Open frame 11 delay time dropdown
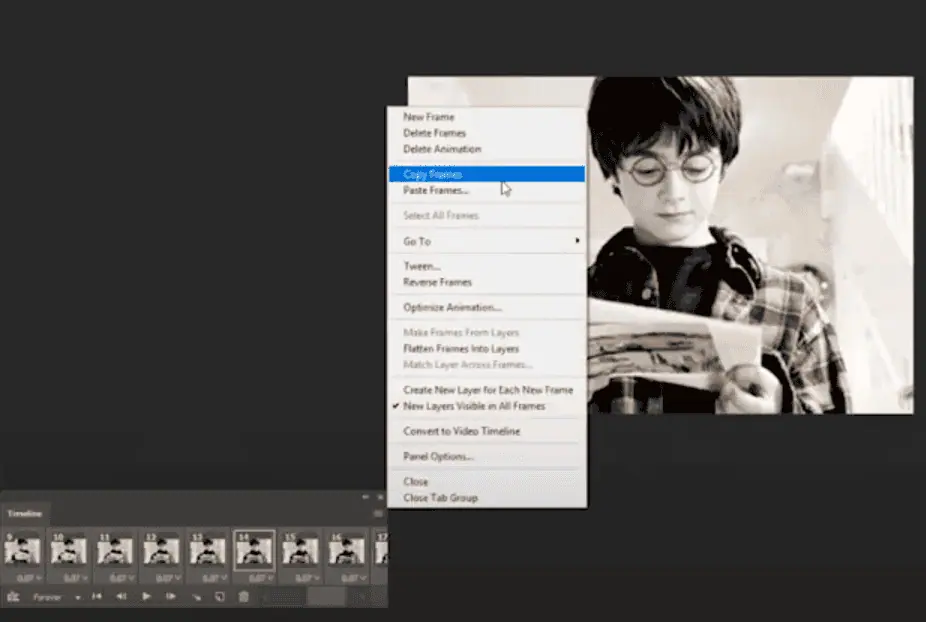 120,578
